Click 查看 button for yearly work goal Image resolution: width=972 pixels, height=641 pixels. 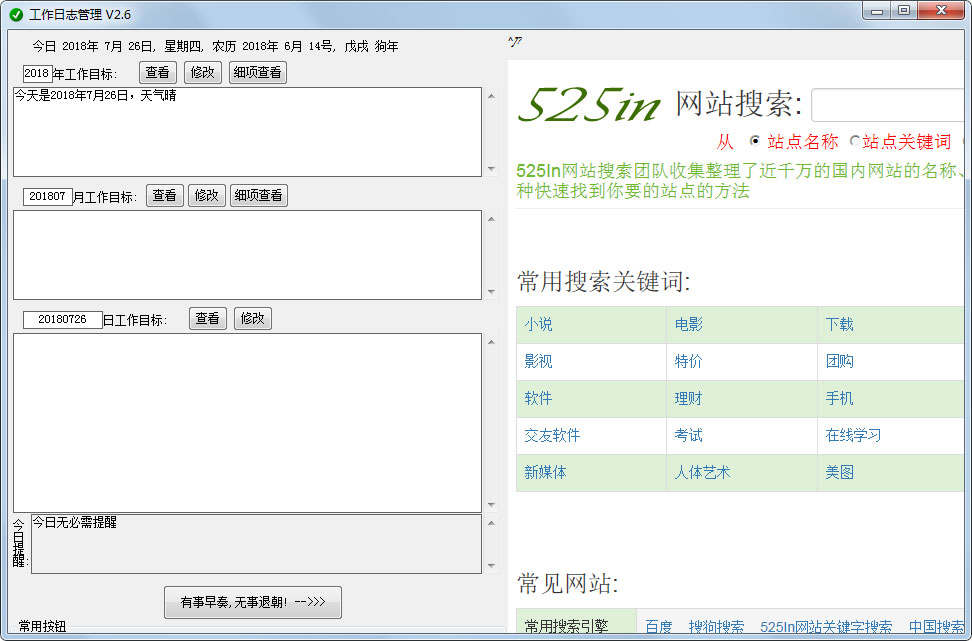(157, 73)
